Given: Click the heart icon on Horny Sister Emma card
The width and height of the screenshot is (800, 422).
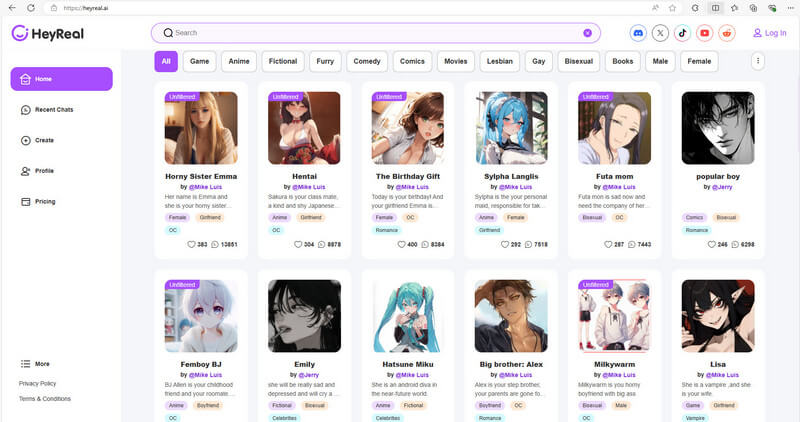Looking at the screenshot, I should tap(191, 244).
